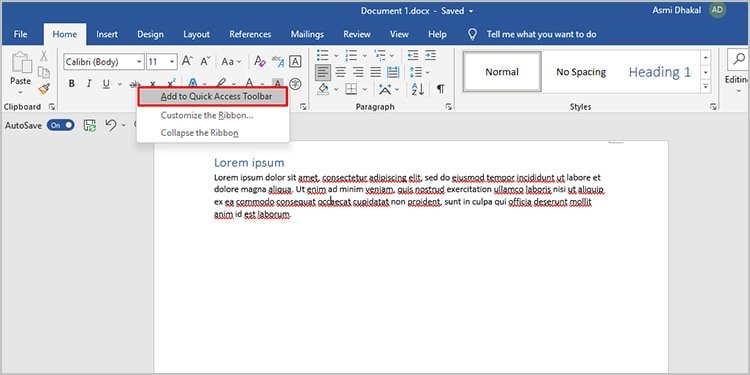This screenshot has width=750, height=375.
Task: Click the Paste clipboard icon
Action: coord(21,62)
